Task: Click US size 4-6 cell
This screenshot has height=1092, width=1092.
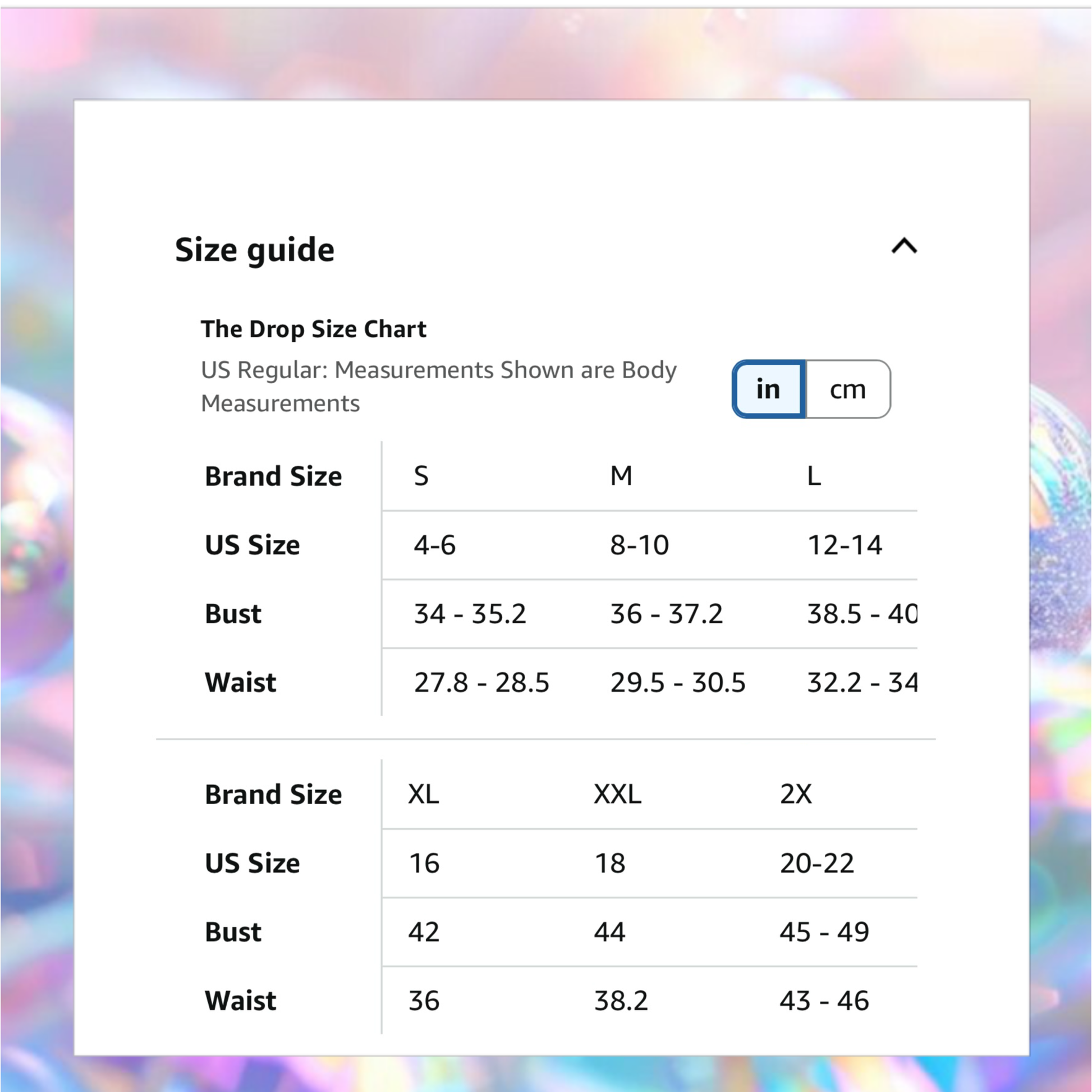Action: pyautogui.click(x=435, y=545)
